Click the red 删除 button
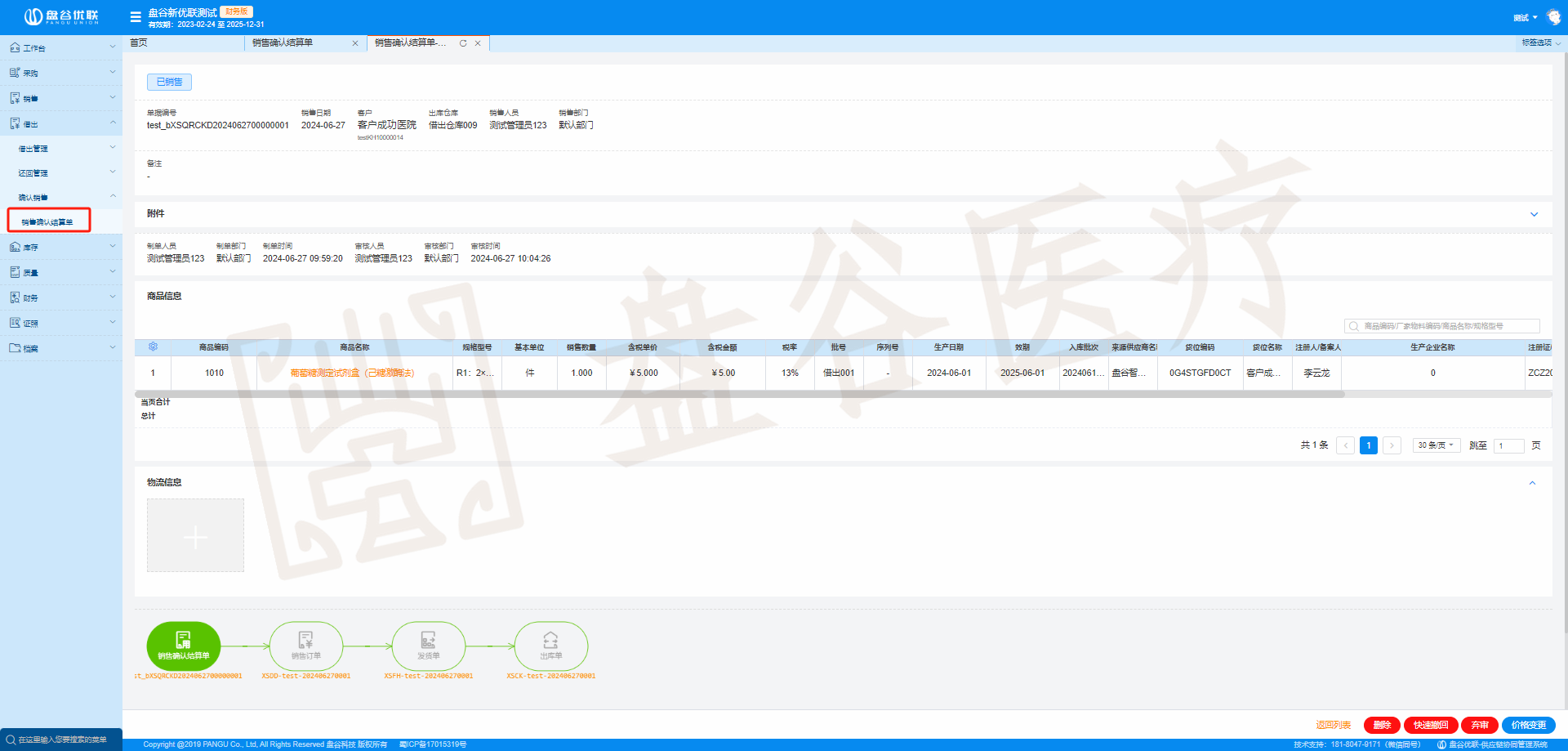The image size is (1568, 751). click(x=1382, y=725)
